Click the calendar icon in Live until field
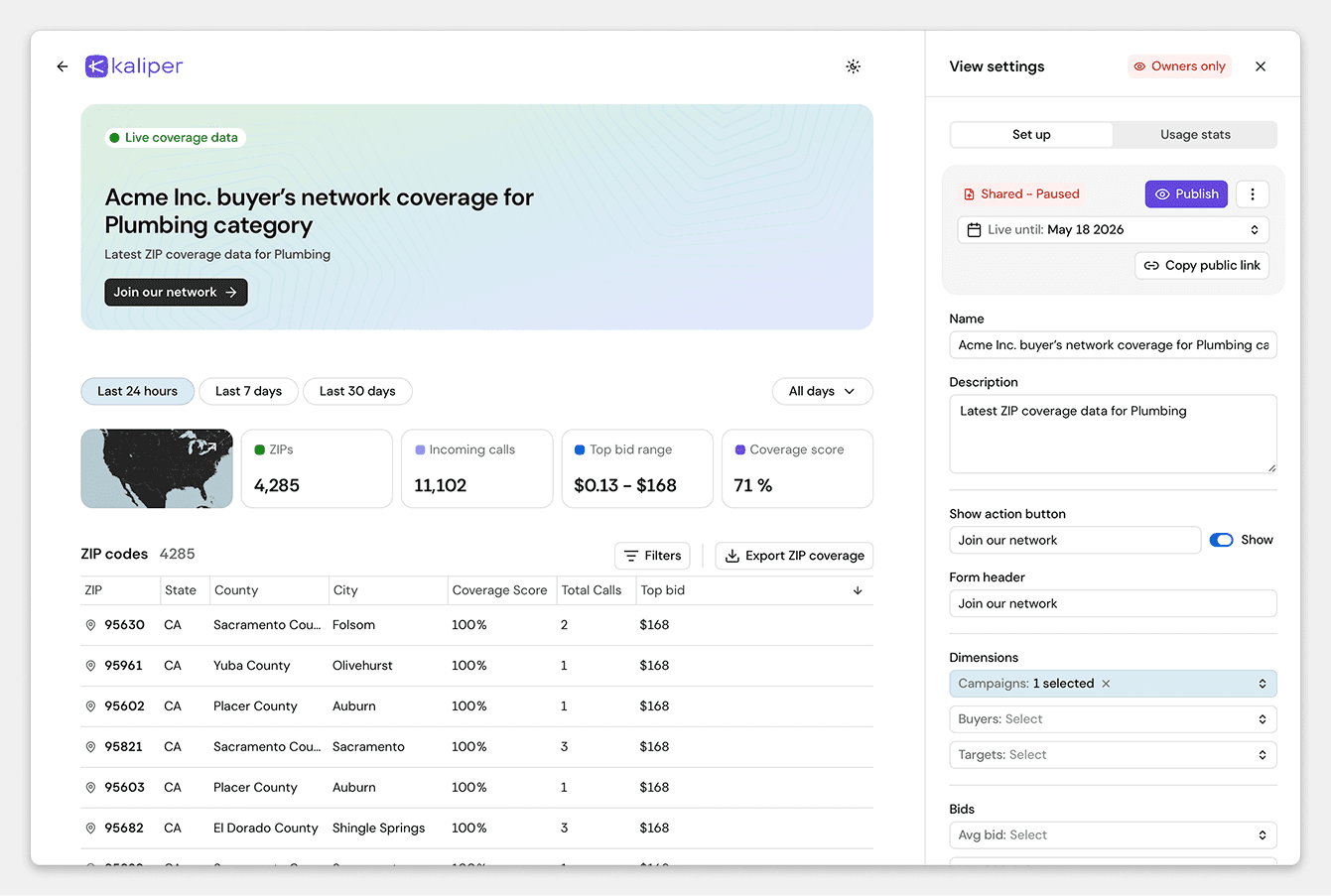This screenshot has width=1331, height=896. click(972, 229)
